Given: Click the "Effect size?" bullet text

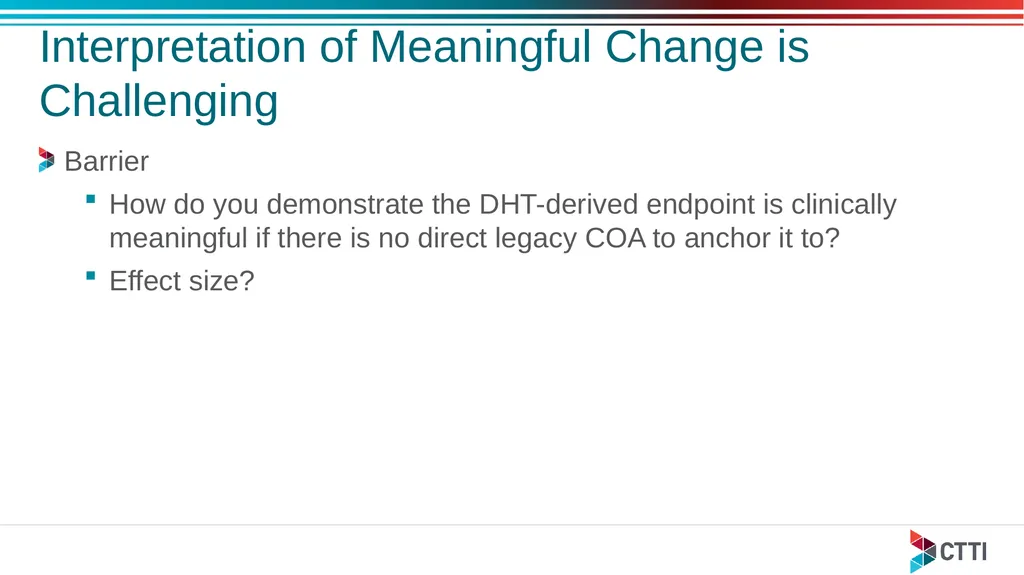Looking at the screenshot, I should 182,281.
